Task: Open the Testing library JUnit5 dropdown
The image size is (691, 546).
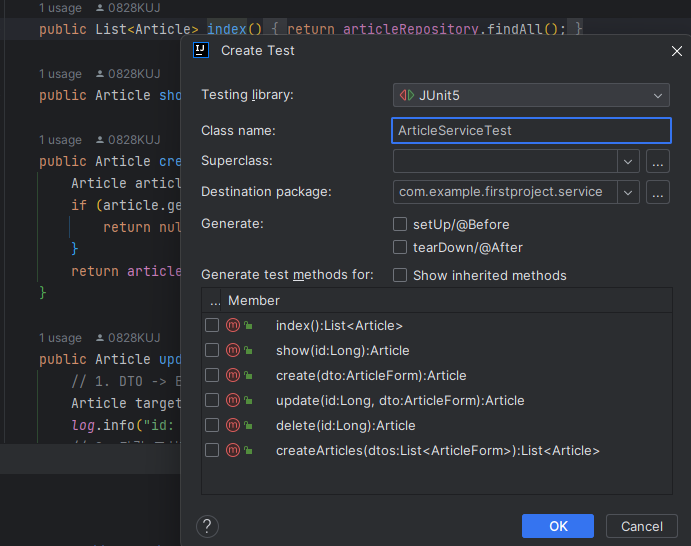Action: [x=531, y=95]
